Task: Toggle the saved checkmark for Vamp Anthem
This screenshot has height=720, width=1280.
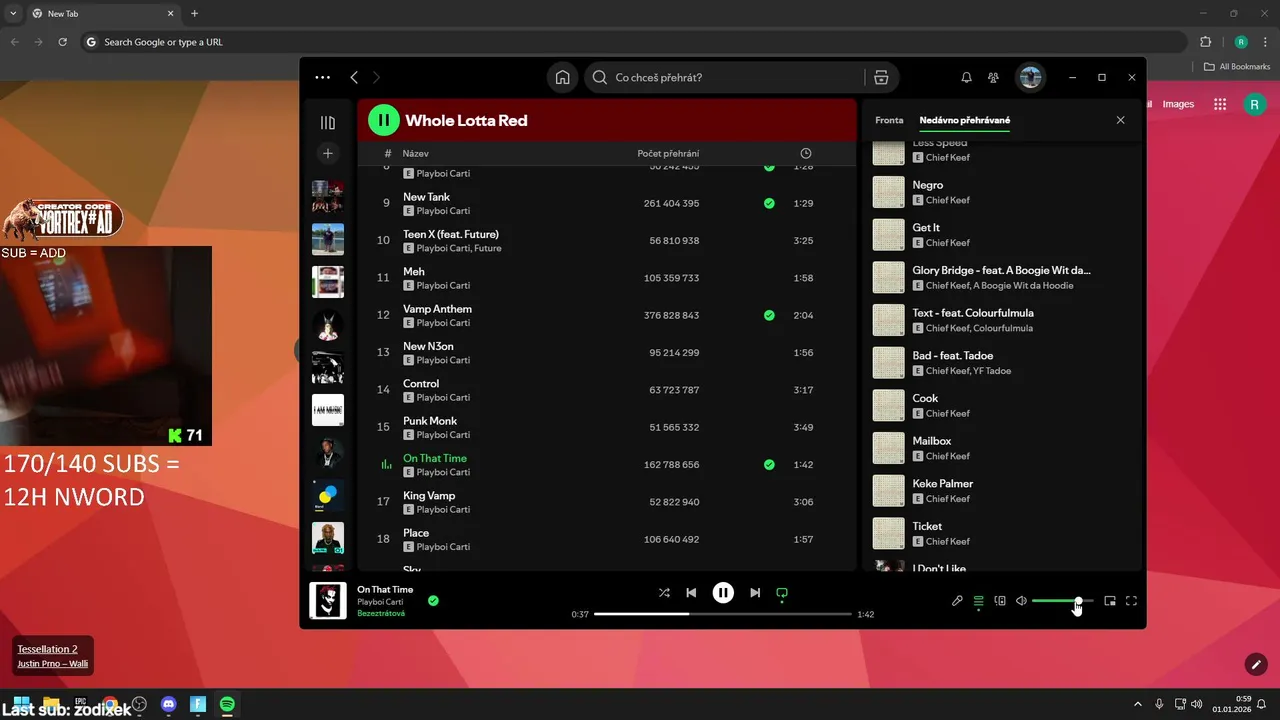Action: [769, 315]
